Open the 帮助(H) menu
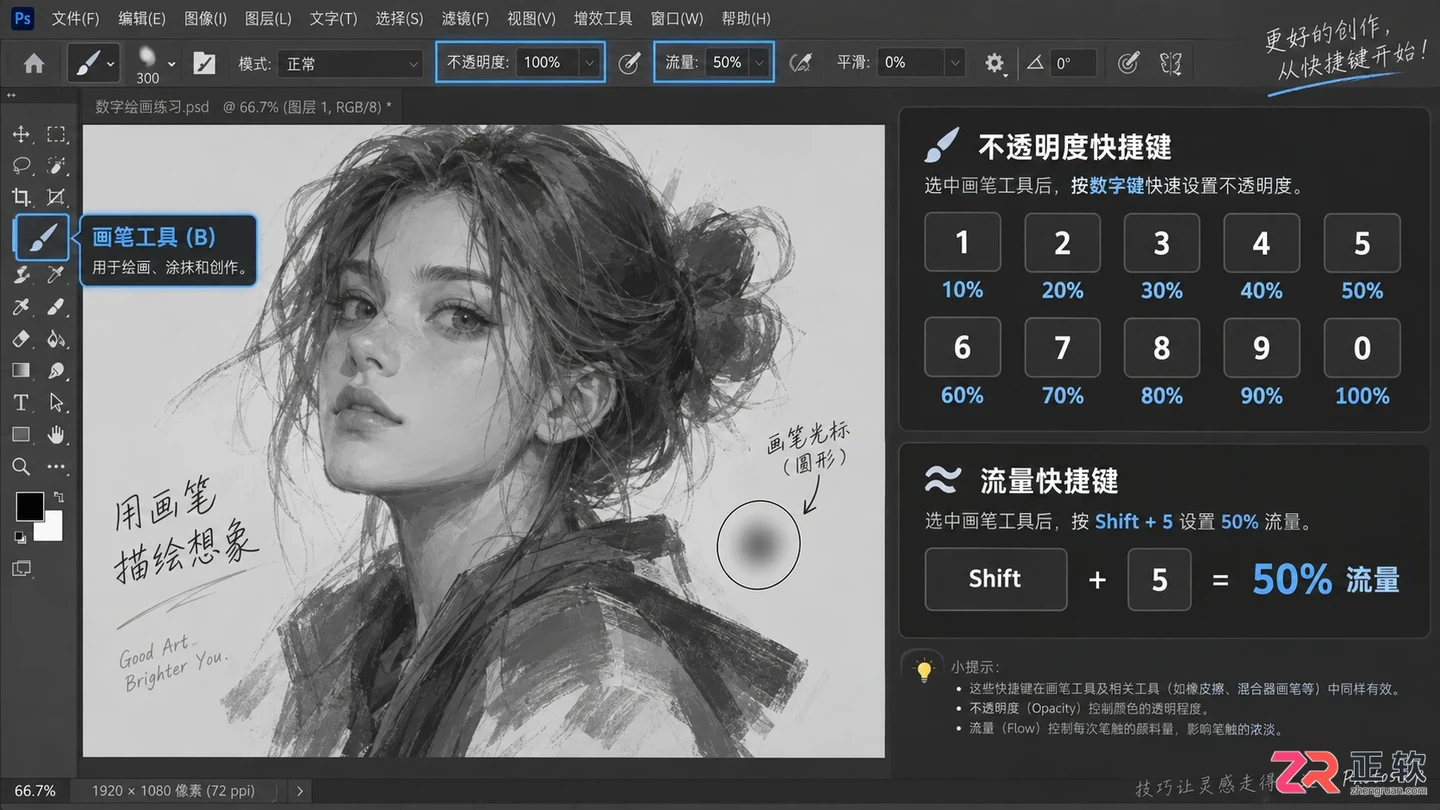The height and width of the screenshot is (810, 1440). click(746, 18)
